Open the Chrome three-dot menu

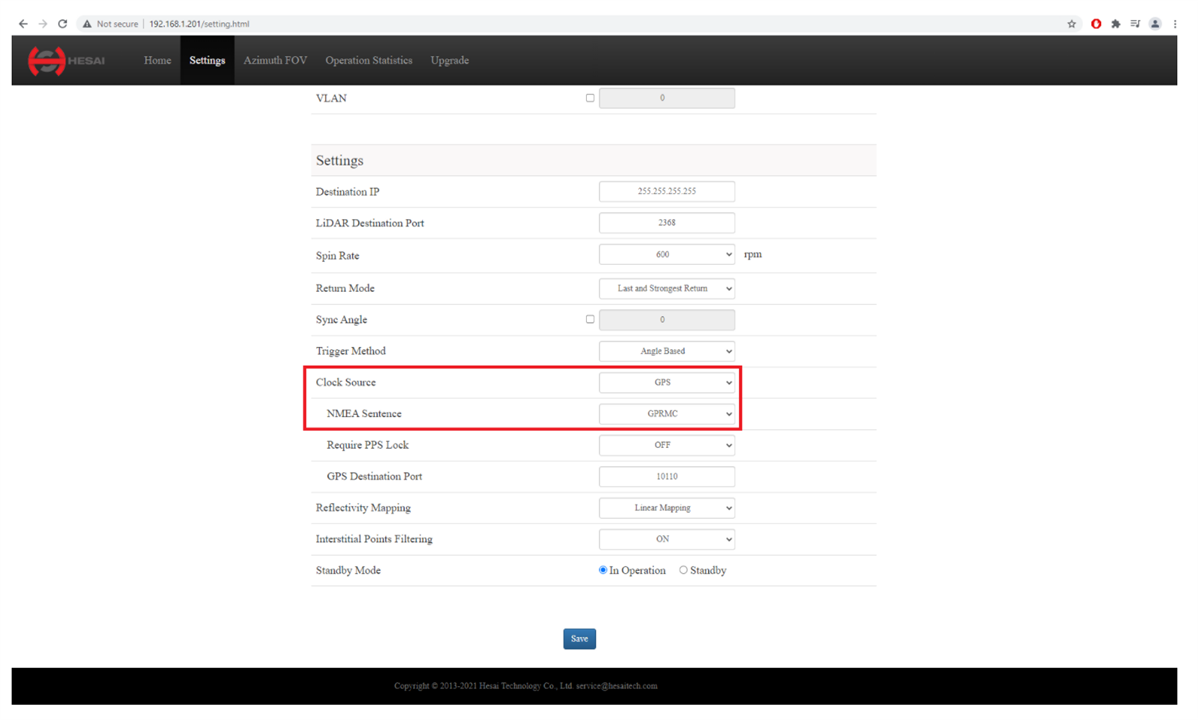click(x=1175, y=24)
